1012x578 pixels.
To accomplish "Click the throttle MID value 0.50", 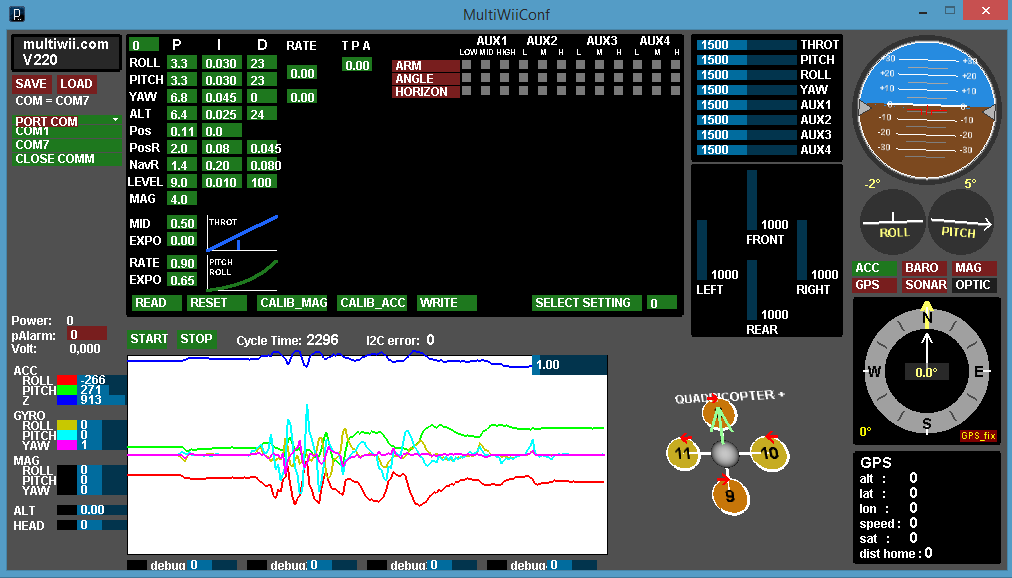I will coord(181,223).
